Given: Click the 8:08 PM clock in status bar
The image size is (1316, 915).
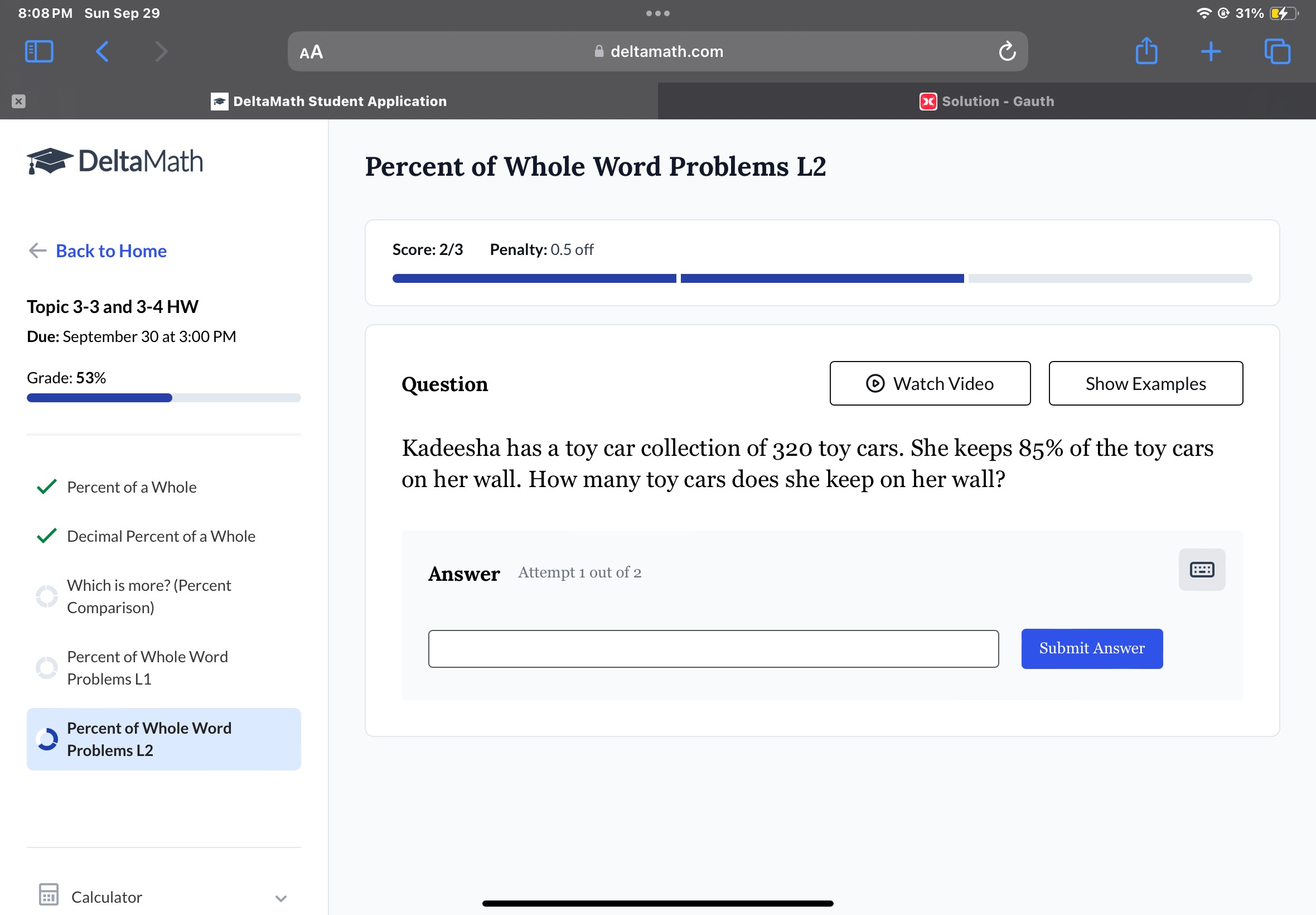Looking at the screenshot, I should [45, 13].
